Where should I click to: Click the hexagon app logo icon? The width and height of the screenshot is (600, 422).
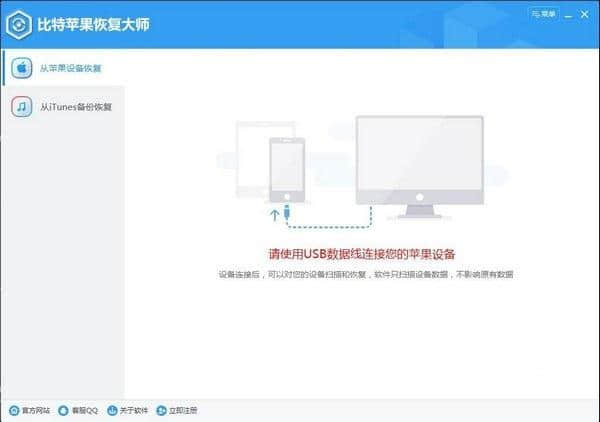(19, 25)
